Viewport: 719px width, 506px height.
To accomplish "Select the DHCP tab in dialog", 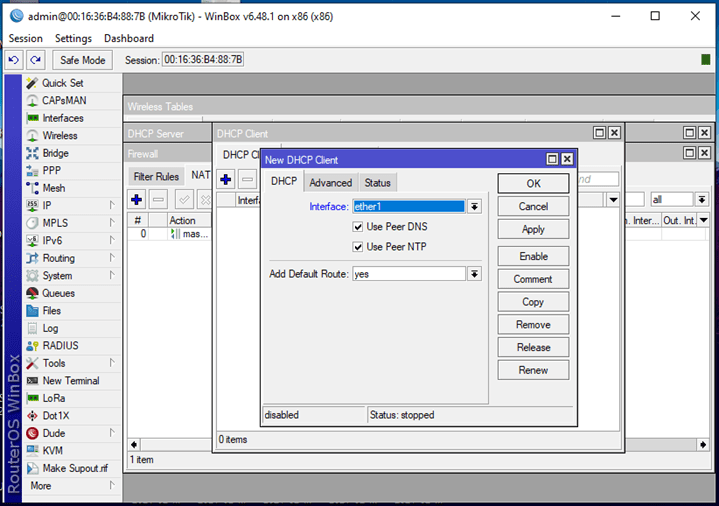I will [284, 181].
